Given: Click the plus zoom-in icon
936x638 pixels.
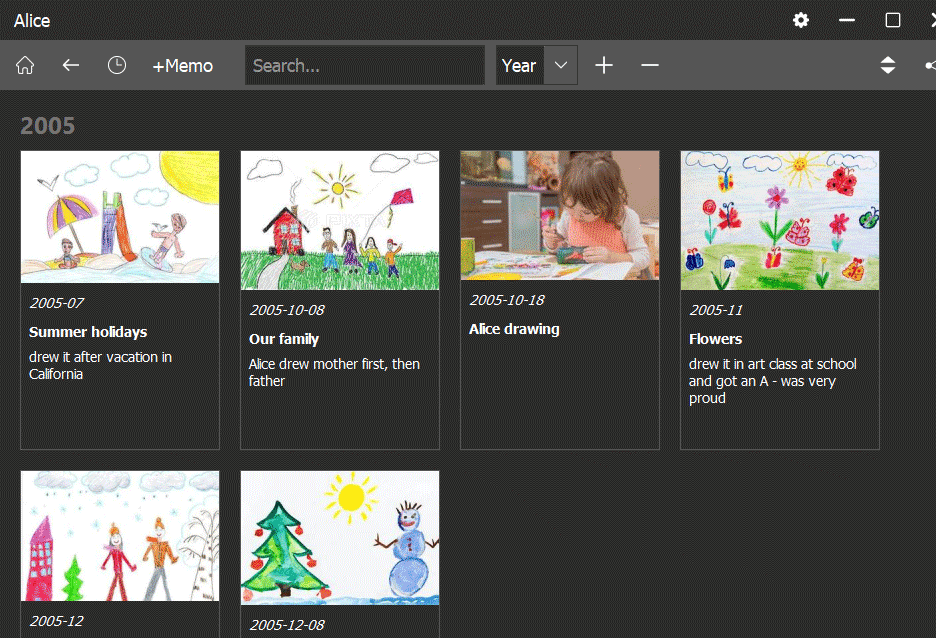Looking at the screenshot, I should tap(604, 65).
